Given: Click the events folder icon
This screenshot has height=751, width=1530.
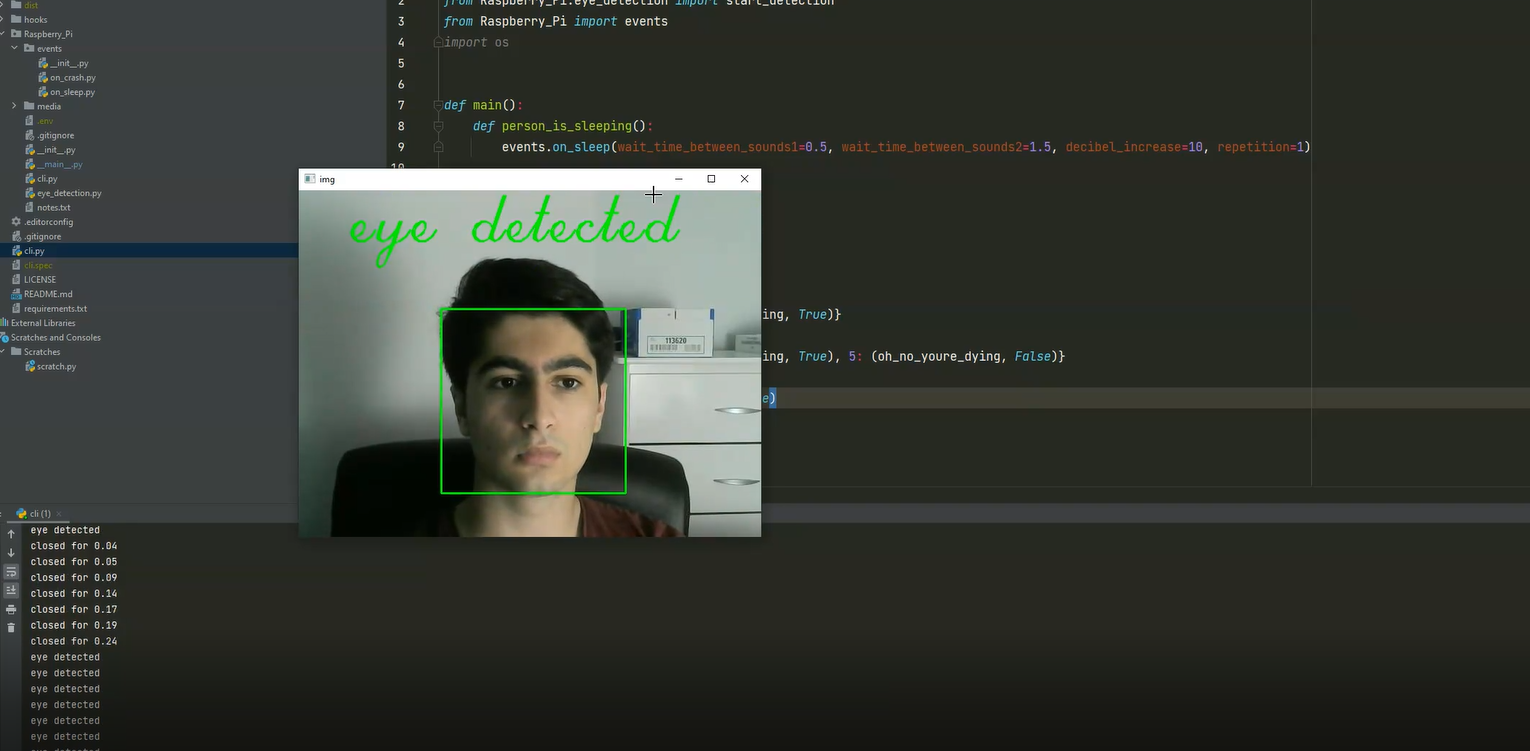Looking at the screenshot, I should pos(29,48).
